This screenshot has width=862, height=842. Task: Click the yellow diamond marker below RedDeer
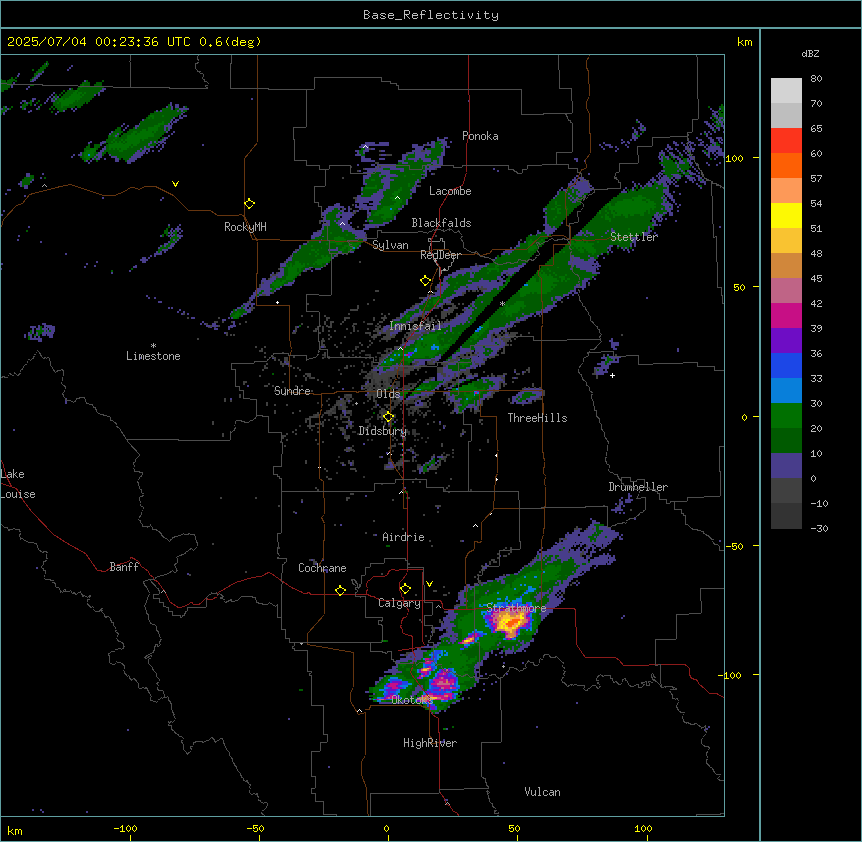pyautogui.click(x=426, y=281)
